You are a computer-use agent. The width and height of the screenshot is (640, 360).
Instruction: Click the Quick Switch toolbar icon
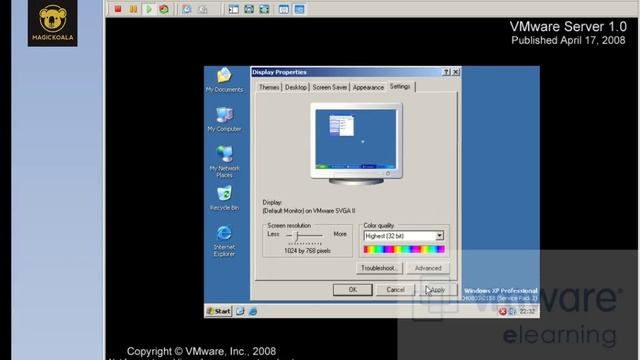(x=264, y=9)
